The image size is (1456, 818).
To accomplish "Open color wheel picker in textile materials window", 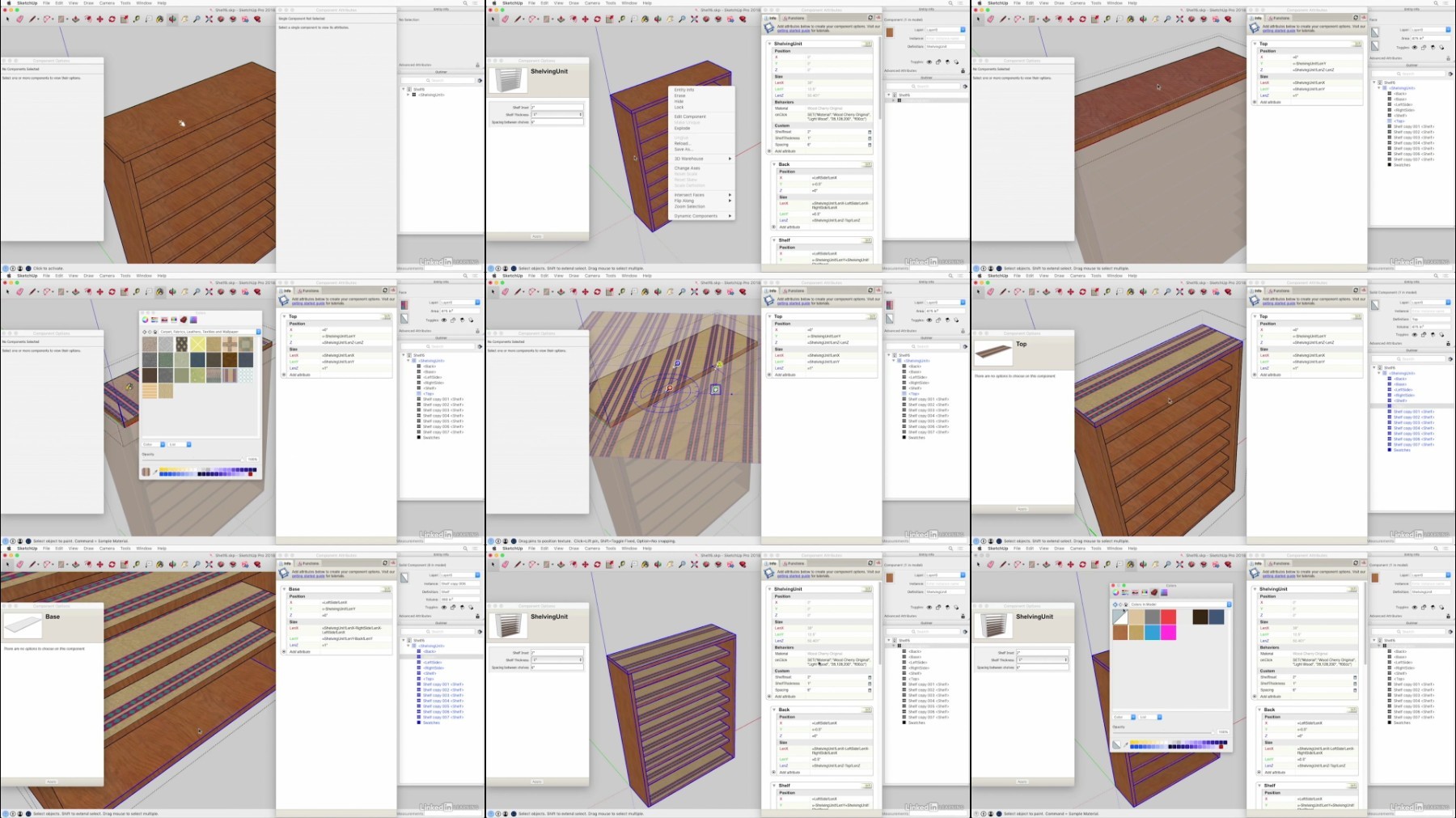I will pyautogui.click(x=146, y=320).
